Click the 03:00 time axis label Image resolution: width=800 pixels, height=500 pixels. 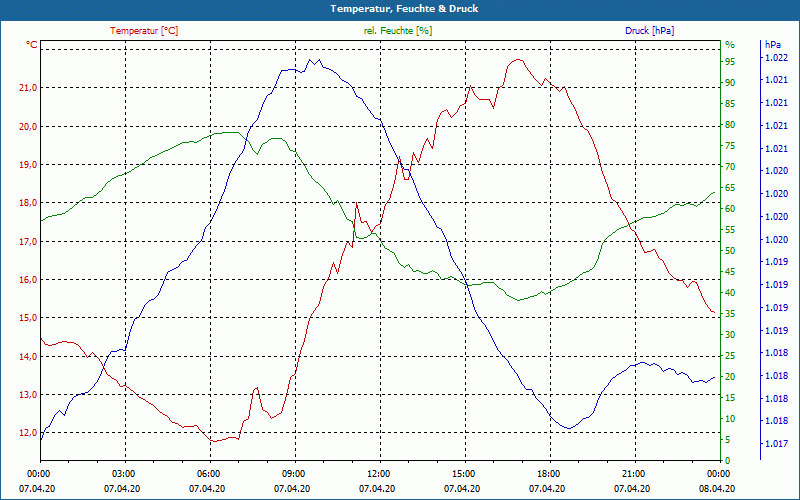(122, 473)
